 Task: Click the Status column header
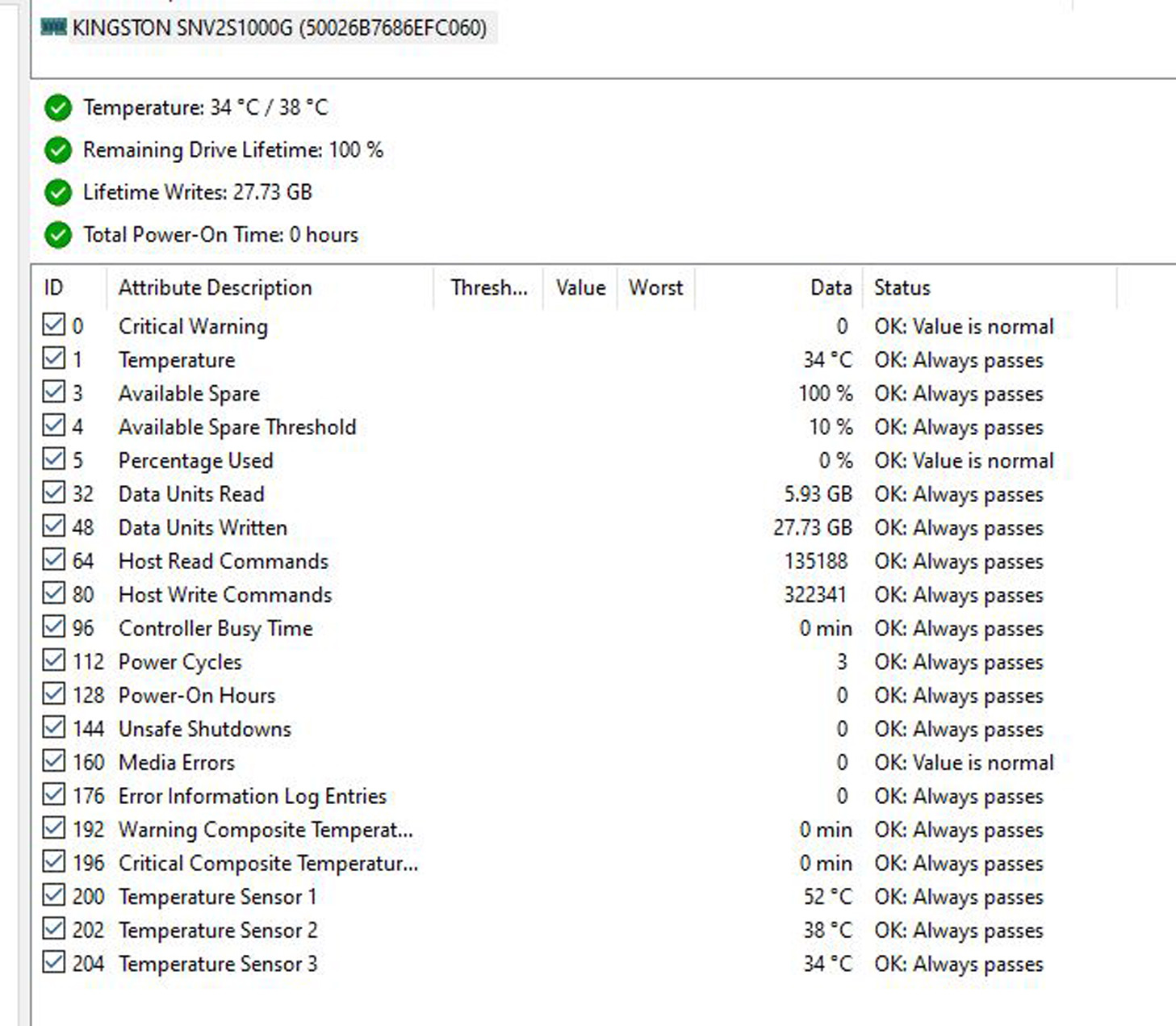(990, 288)
